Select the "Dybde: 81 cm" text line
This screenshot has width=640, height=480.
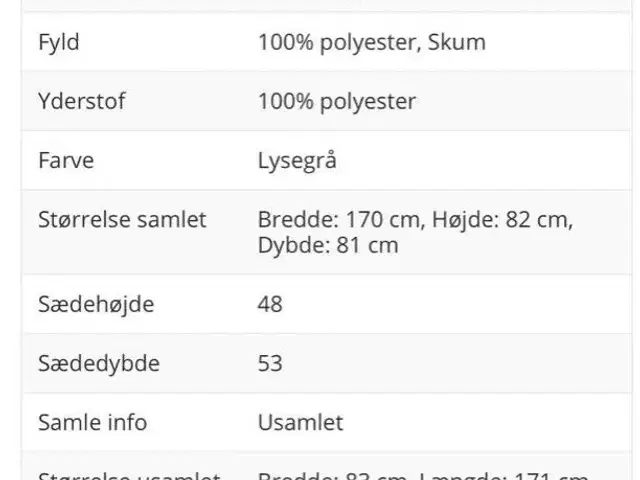click(x=327, y=245)
